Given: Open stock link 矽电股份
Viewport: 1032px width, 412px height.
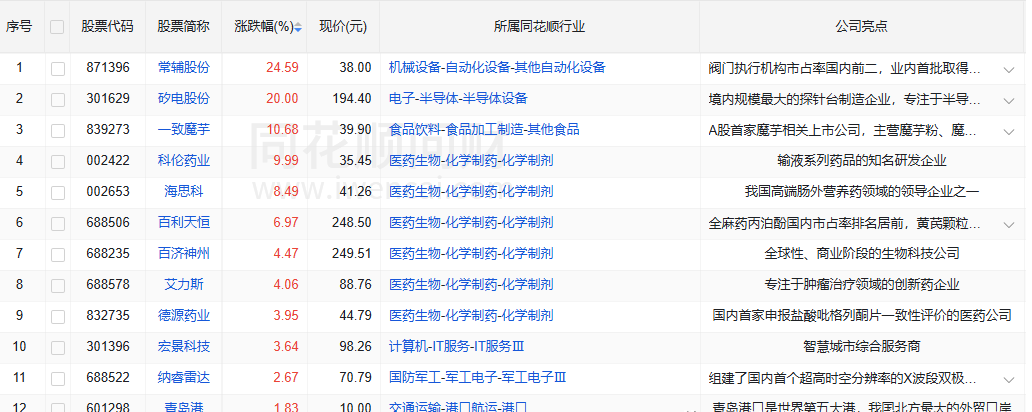Looking at the screenshot, I should [184, 98].
